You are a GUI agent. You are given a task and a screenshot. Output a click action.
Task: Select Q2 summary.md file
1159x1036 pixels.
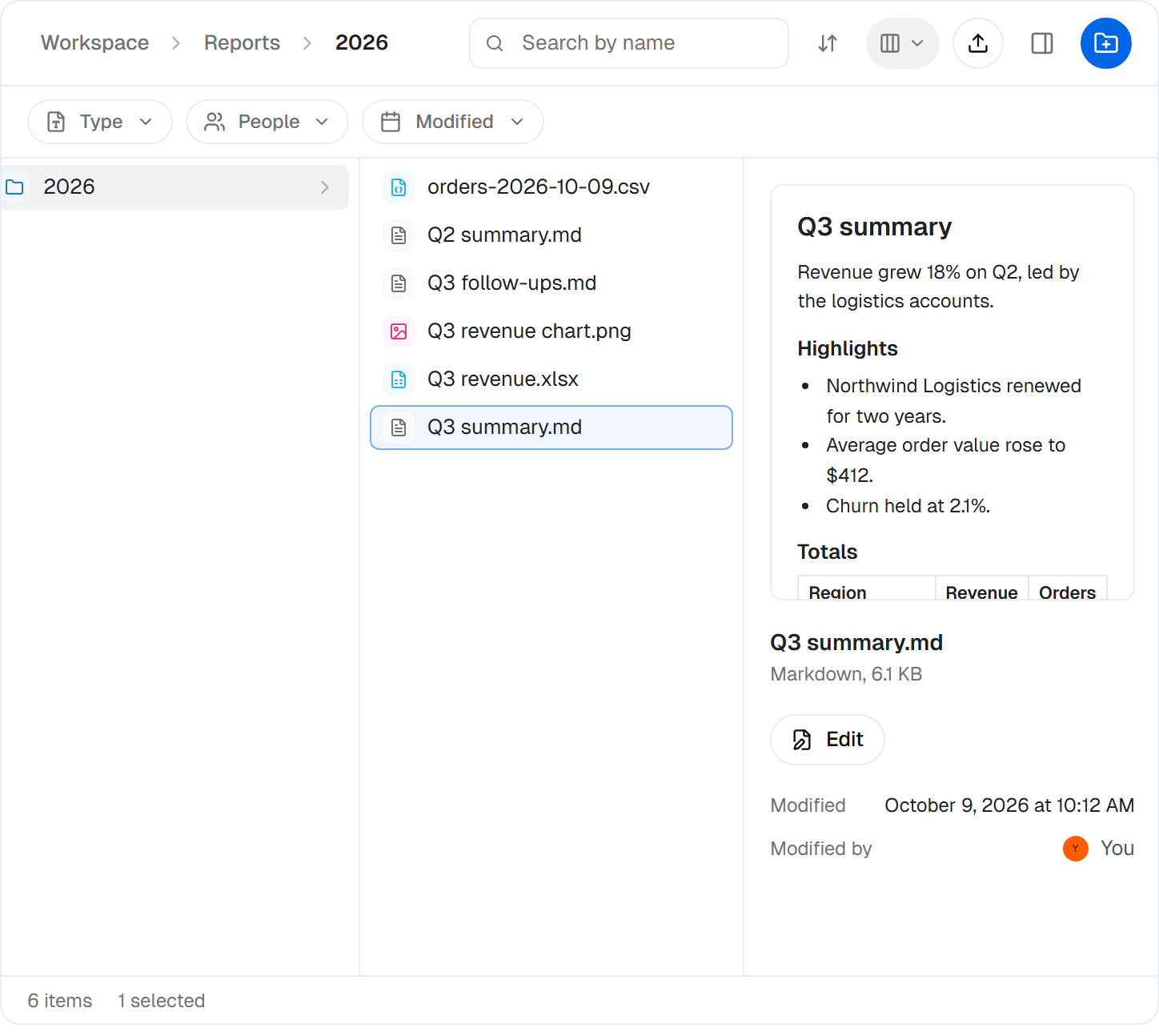point(551,235)
